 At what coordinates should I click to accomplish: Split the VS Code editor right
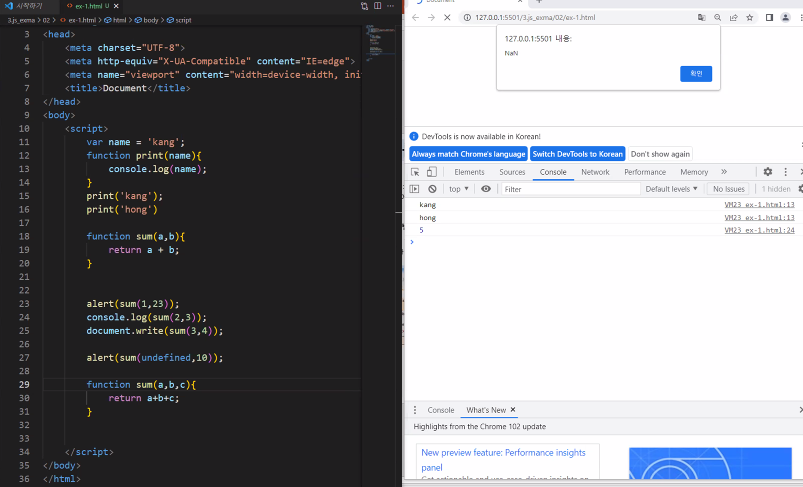(377, 6)
